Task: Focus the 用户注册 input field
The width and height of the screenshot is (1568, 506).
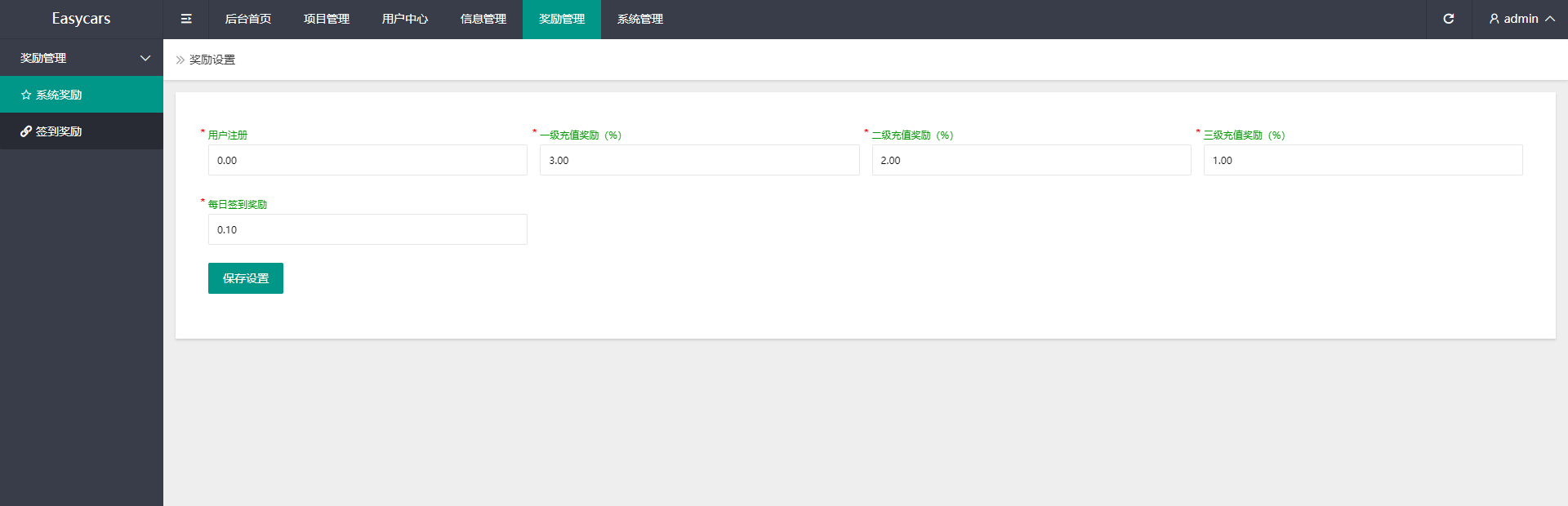Action: point(367,160)
